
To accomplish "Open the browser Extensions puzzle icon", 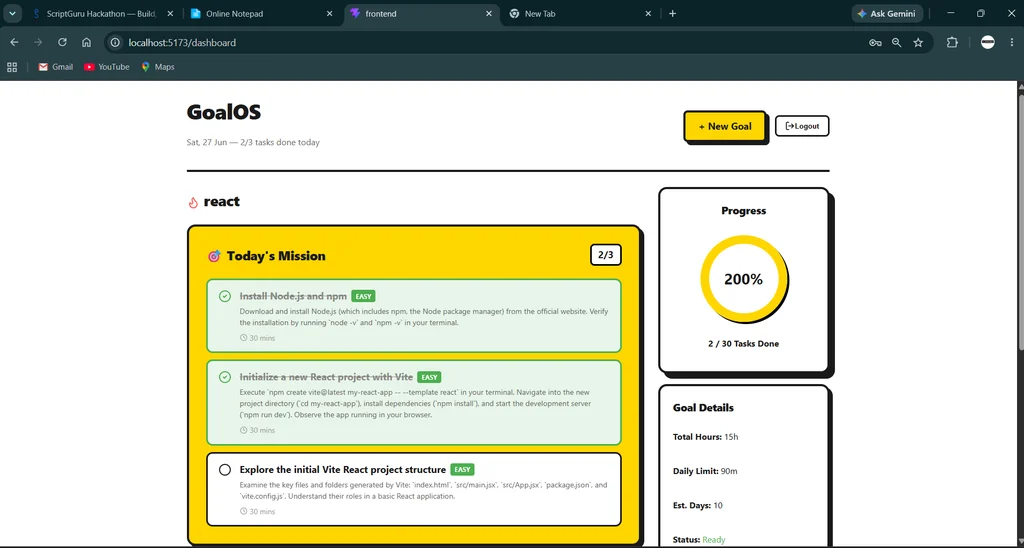I will (952, 42).
